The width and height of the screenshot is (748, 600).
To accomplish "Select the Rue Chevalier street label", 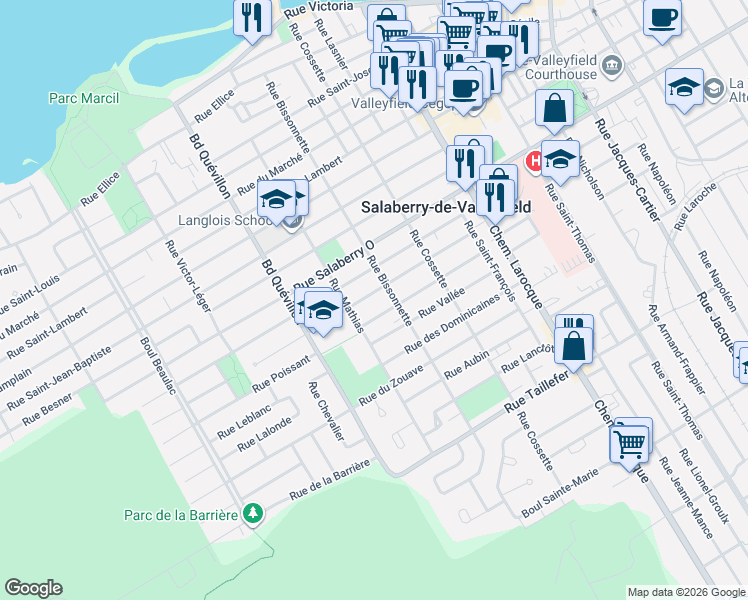I will [327, 411].
